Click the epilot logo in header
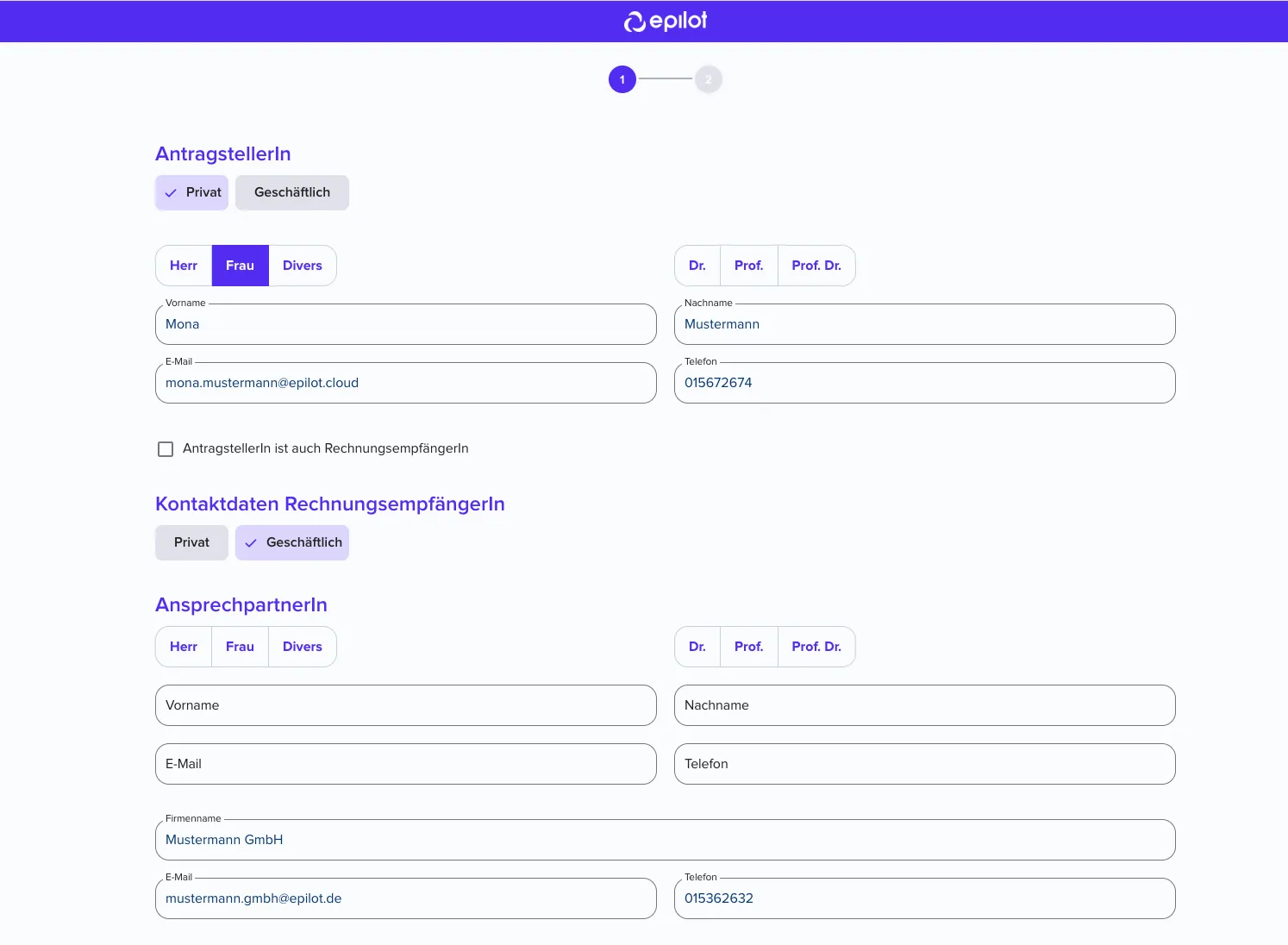The width and height of the screenshot is (1288, 945). point(665,22)
